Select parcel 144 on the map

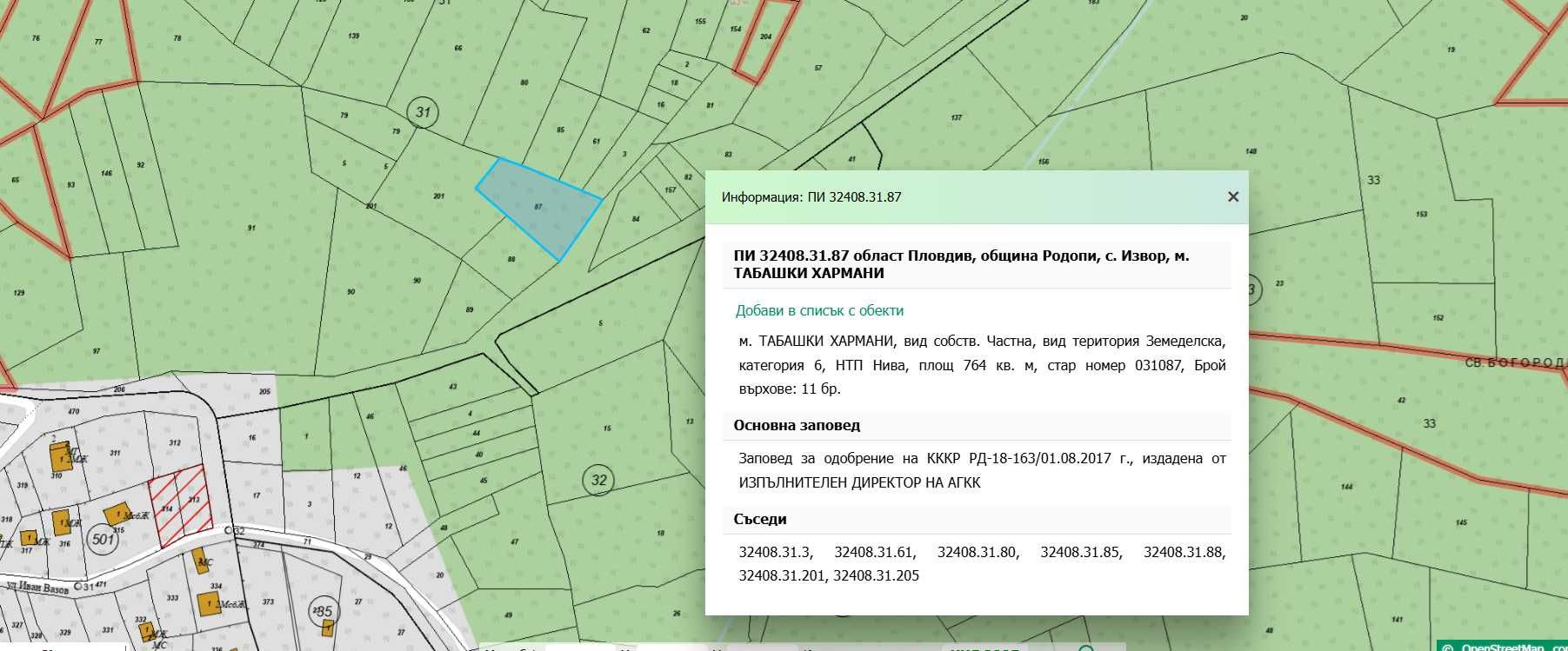(x=1346, y=487)
